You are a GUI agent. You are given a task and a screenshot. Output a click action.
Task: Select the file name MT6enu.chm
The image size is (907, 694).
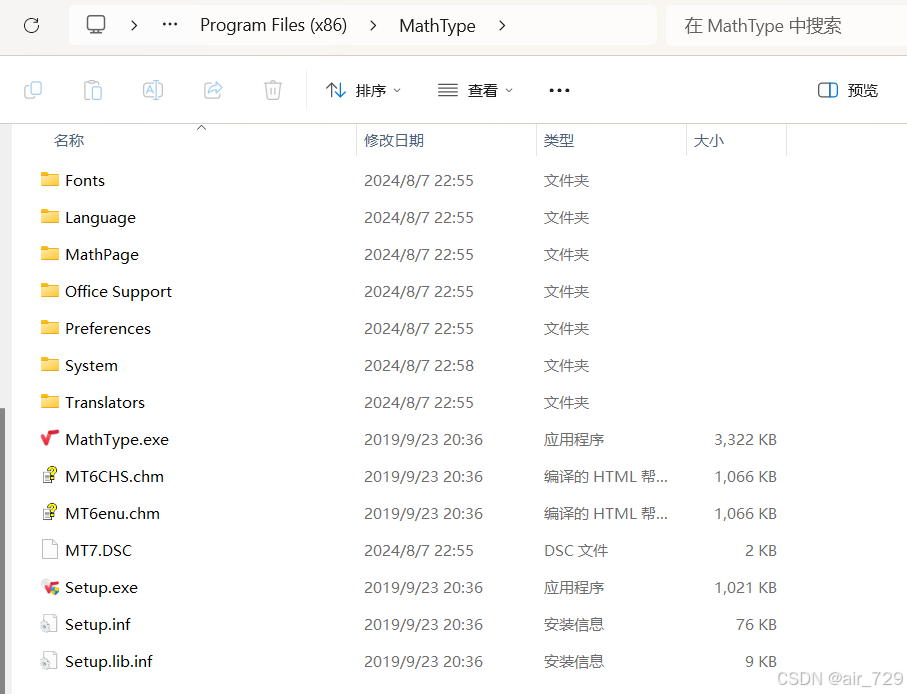pyautogui.click(x=112, y=514)
